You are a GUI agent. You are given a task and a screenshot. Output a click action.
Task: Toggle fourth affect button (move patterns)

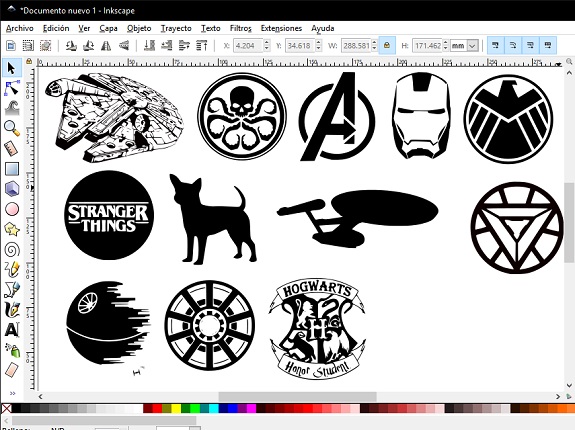(x=548, y=45)
